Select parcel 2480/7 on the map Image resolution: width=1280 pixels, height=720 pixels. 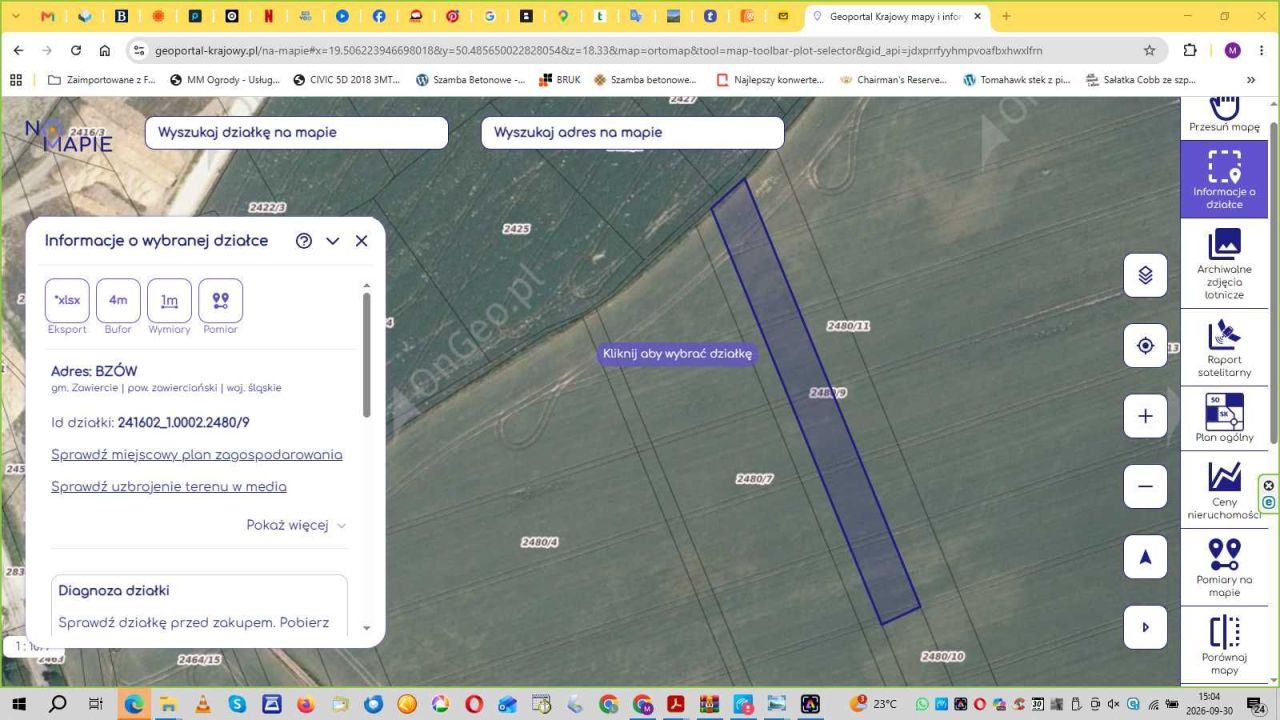[x=755, y=479]
